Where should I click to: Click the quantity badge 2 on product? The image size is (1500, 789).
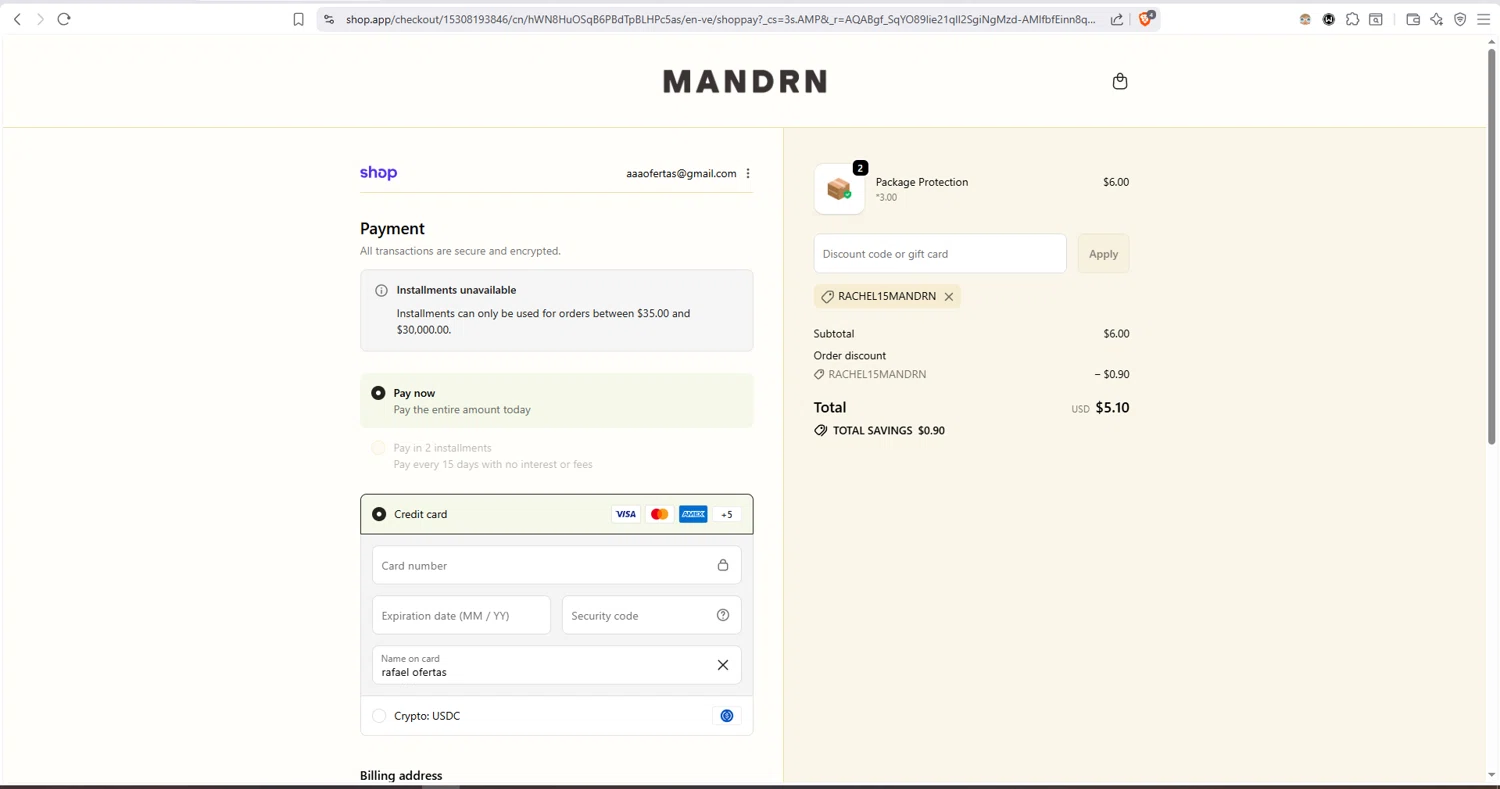click(860, 168)
